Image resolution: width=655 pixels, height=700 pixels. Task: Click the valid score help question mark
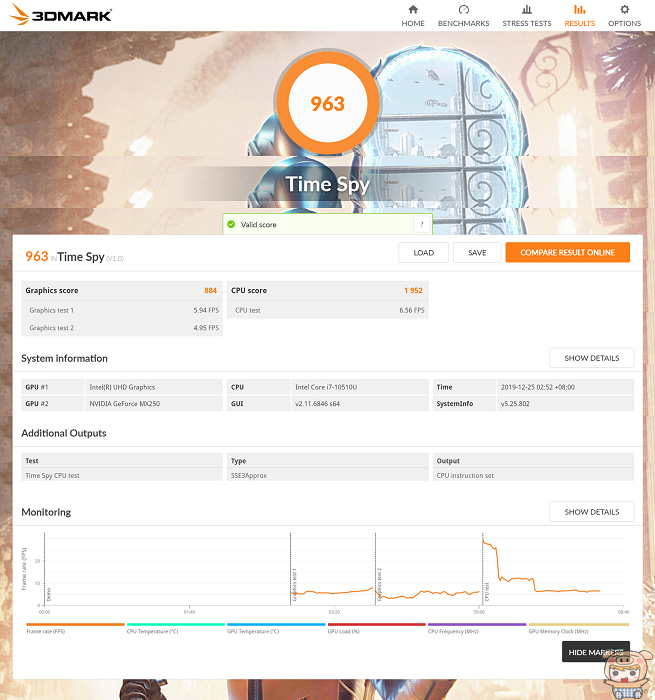(x=421, y=224)
